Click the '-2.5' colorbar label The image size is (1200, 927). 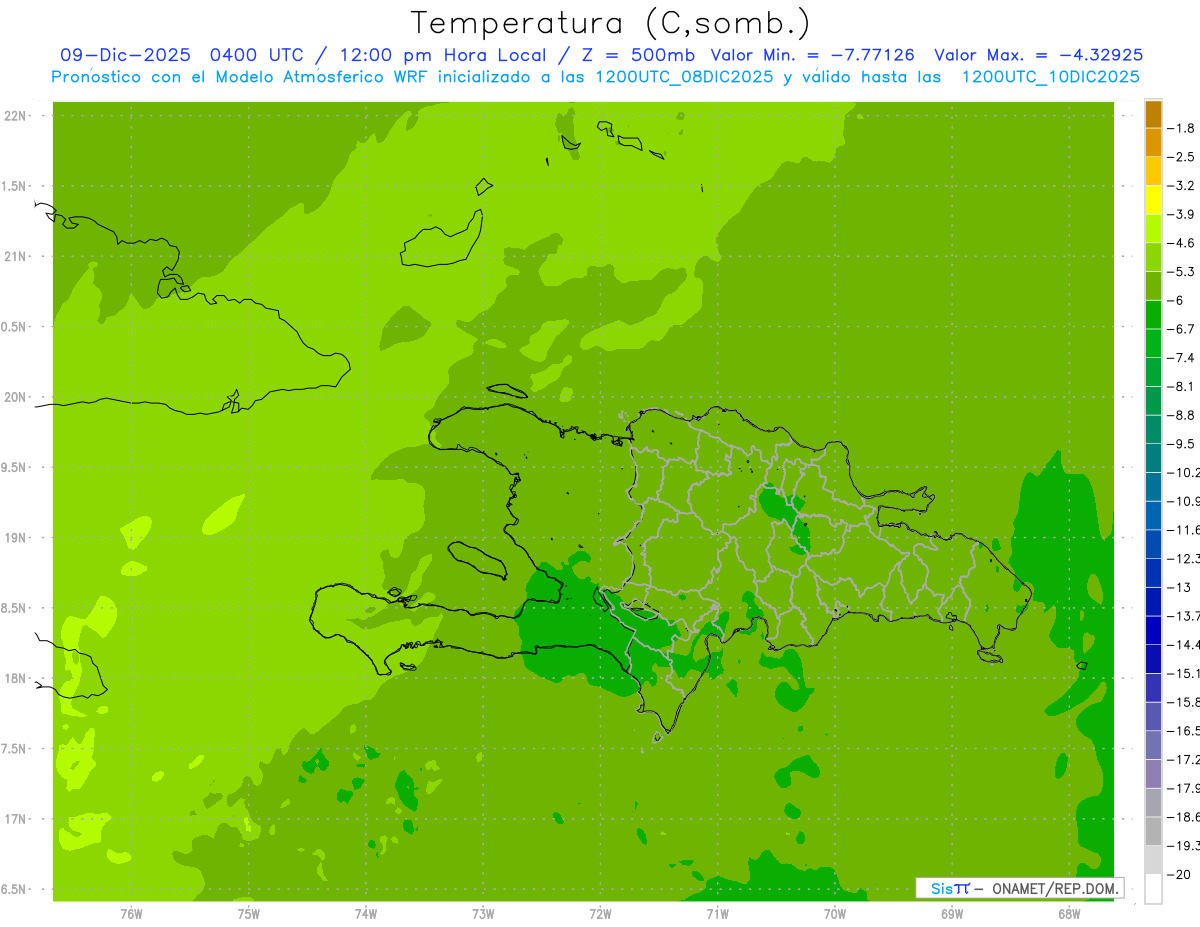(1181, 157)
